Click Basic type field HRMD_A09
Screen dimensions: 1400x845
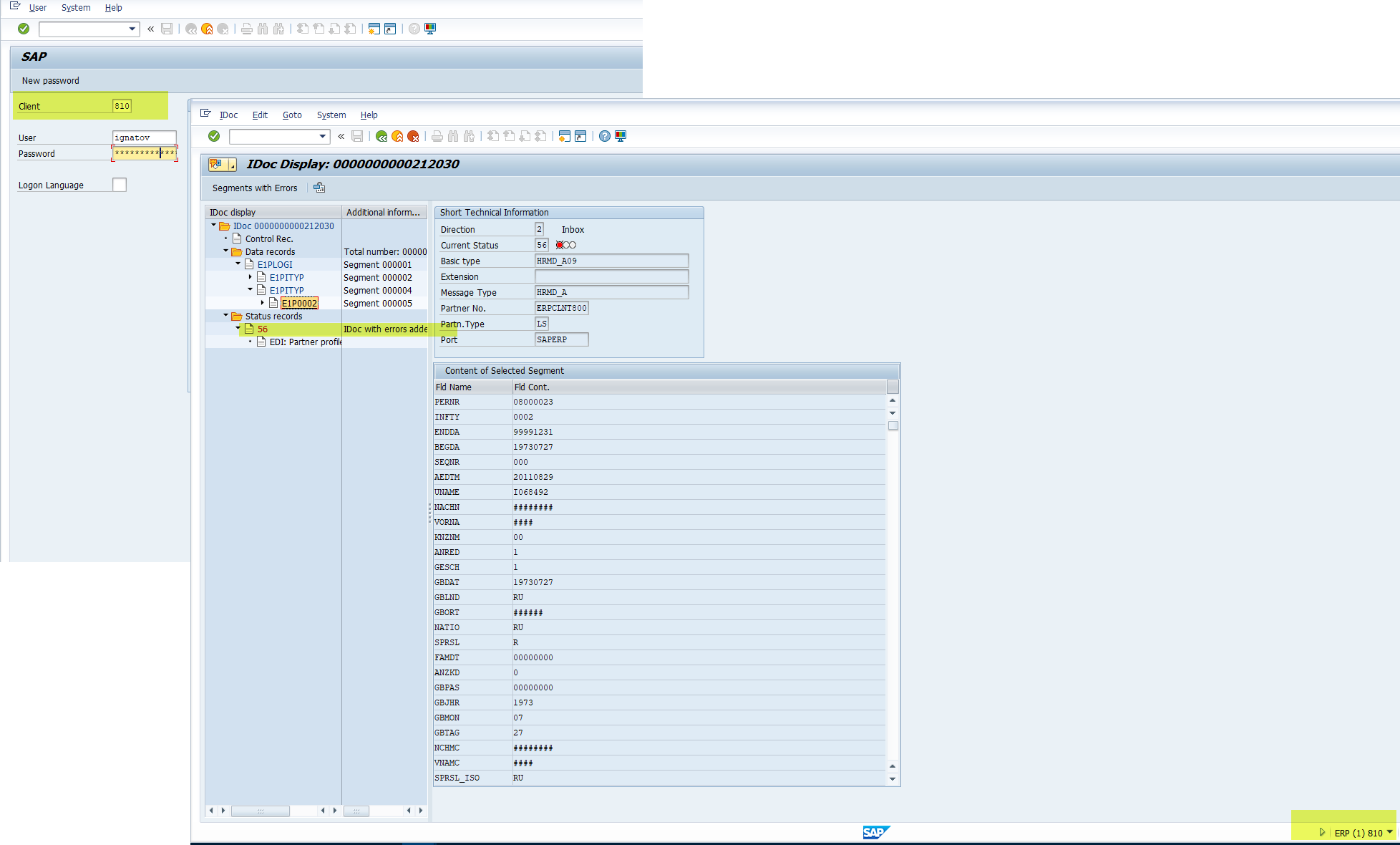click(x=611, y=261)
